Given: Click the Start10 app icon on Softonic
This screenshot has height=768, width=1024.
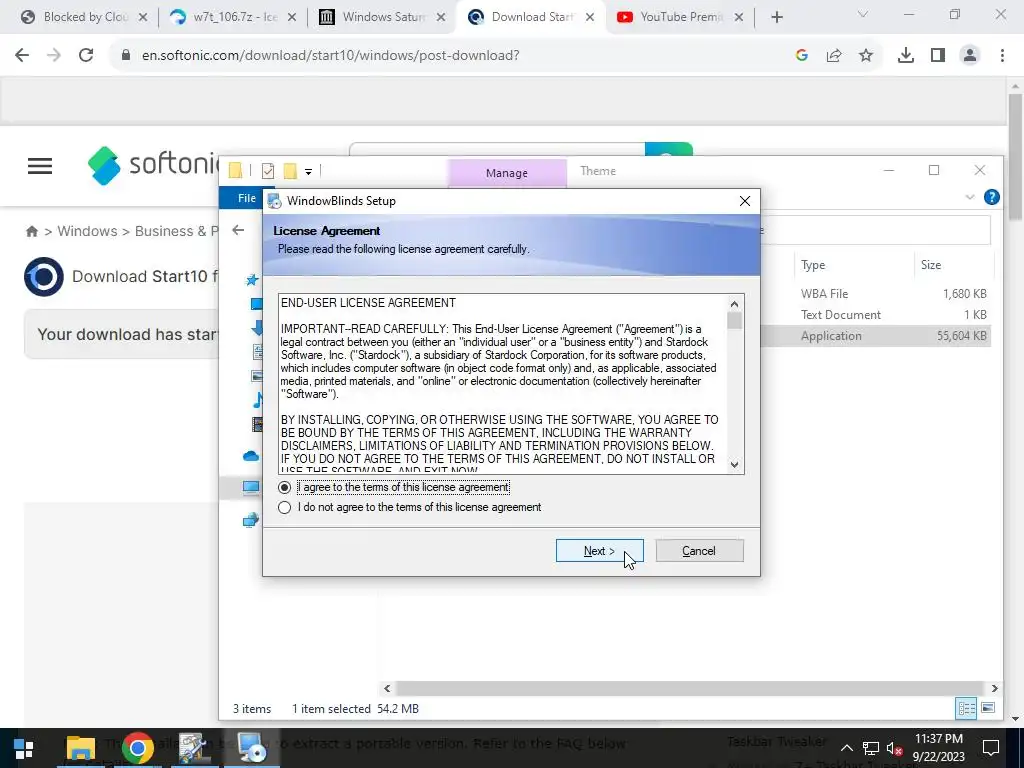Looking at the screenshot, I should click(44, 277).
